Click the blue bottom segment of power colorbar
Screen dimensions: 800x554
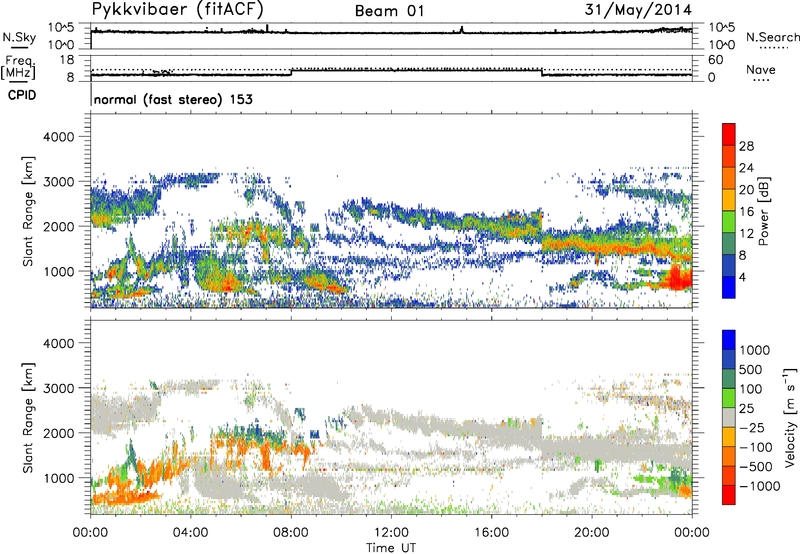(729, 287)
